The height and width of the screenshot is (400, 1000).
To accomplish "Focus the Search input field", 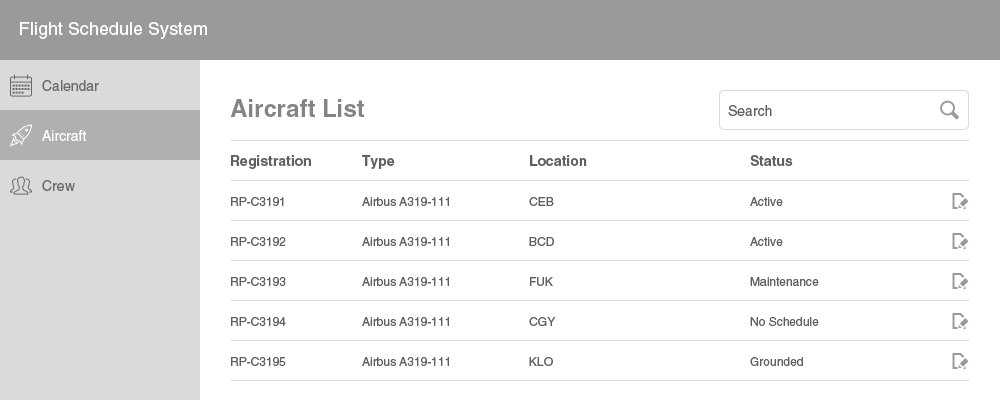I will tap(844, 110).
